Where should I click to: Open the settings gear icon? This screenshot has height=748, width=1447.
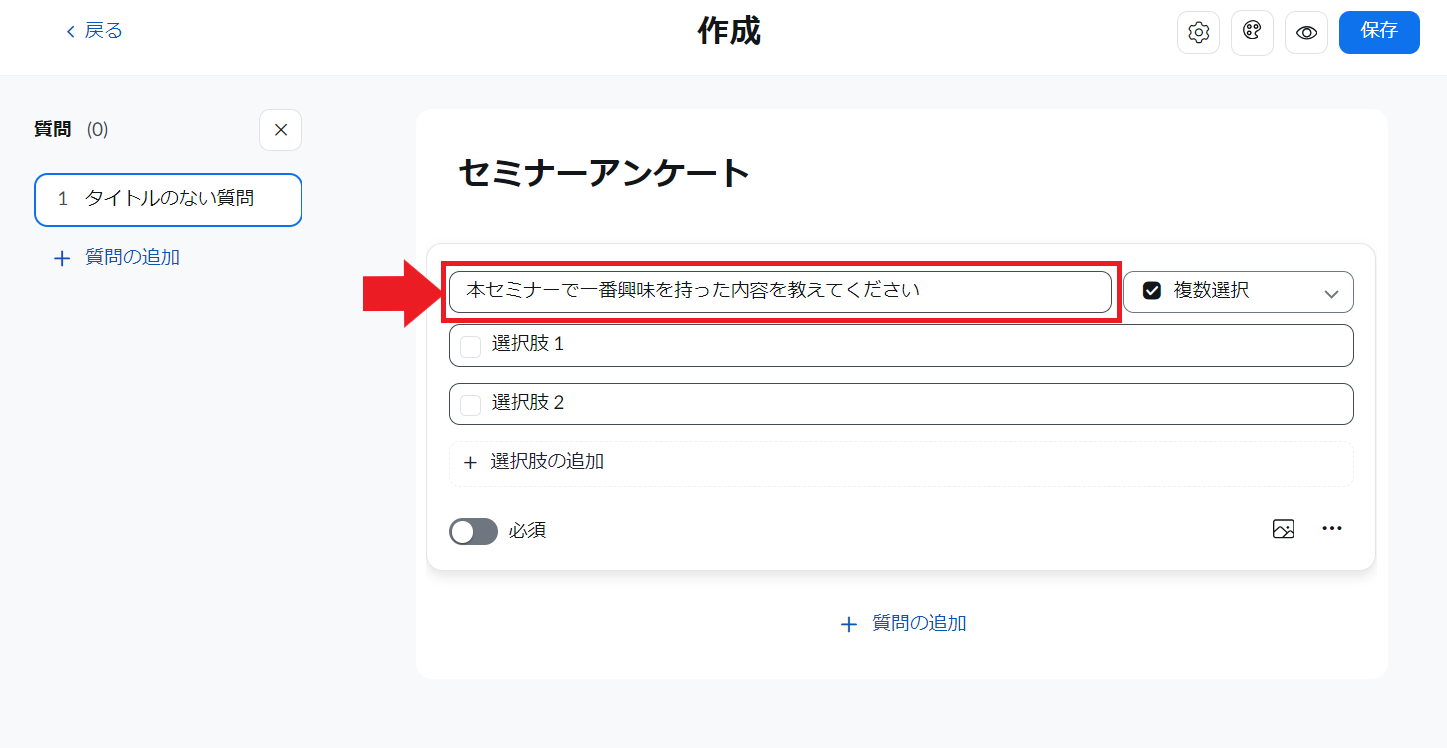pyautogui.click(x=1198, y=32)
